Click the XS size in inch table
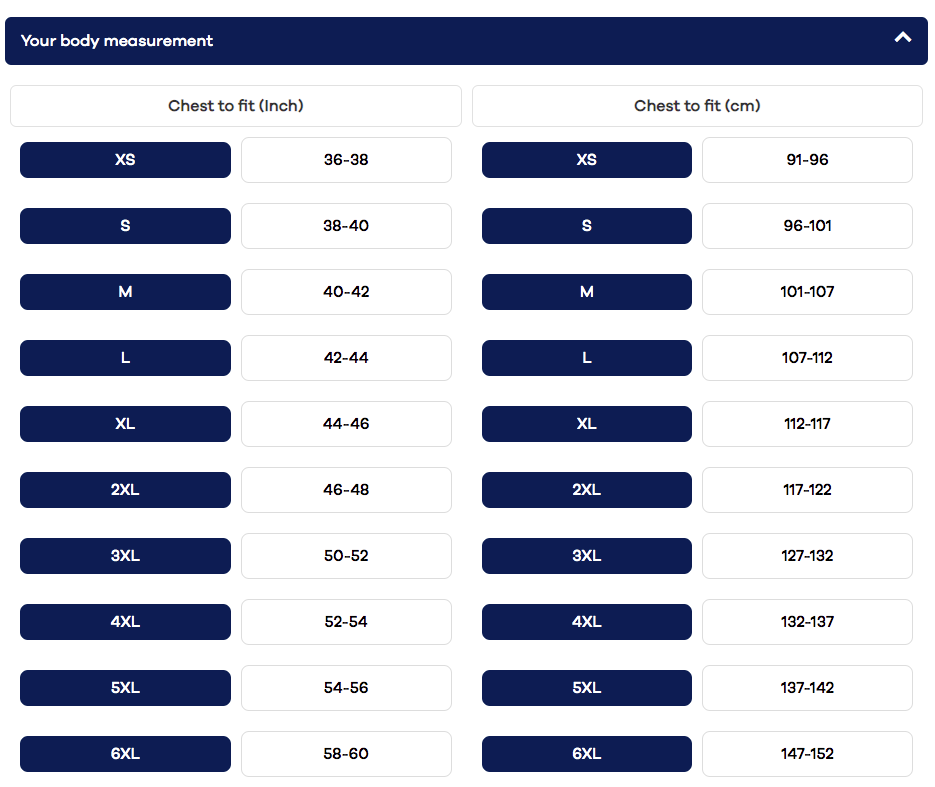 pos(125,160)
